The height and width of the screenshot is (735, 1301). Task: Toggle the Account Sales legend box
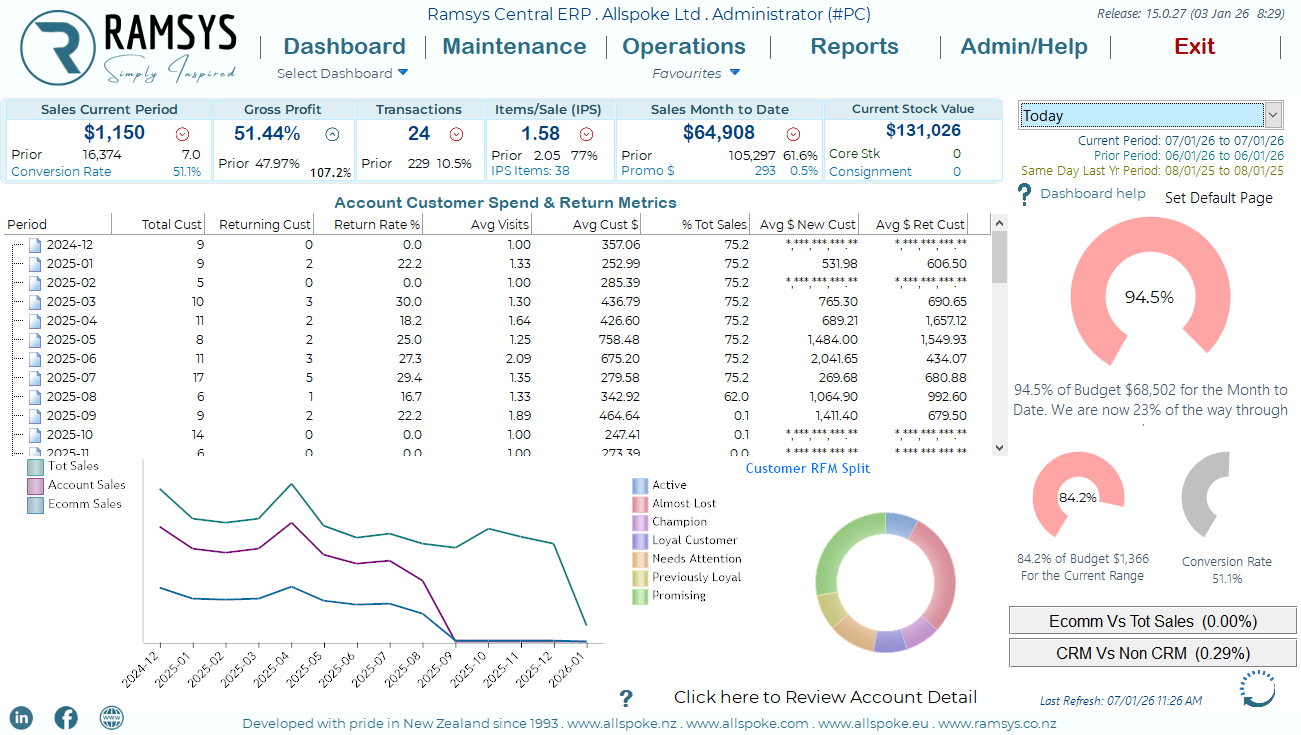click(x=36, y=485)
